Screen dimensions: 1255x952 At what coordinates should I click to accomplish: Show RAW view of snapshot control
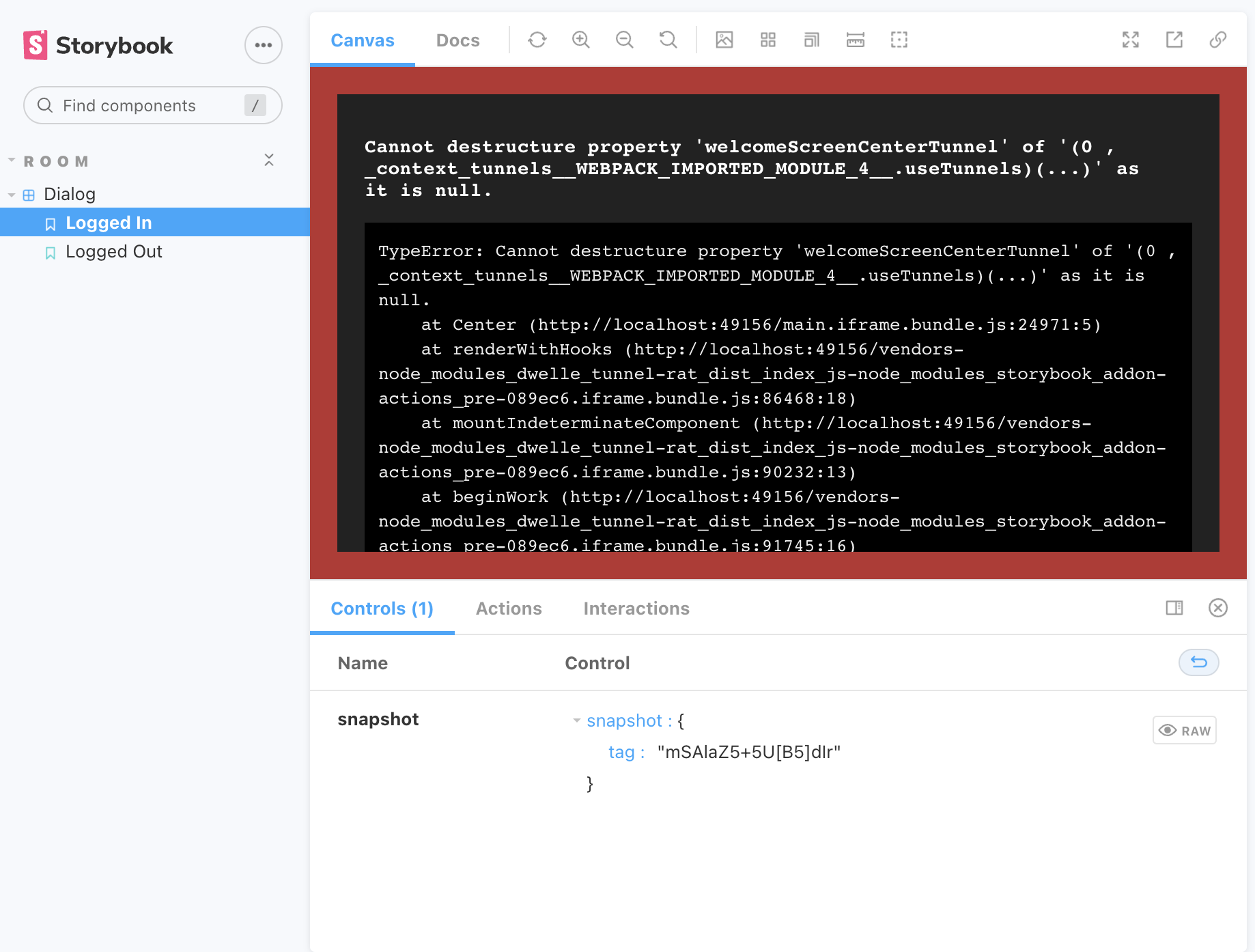coord(1184,729)
